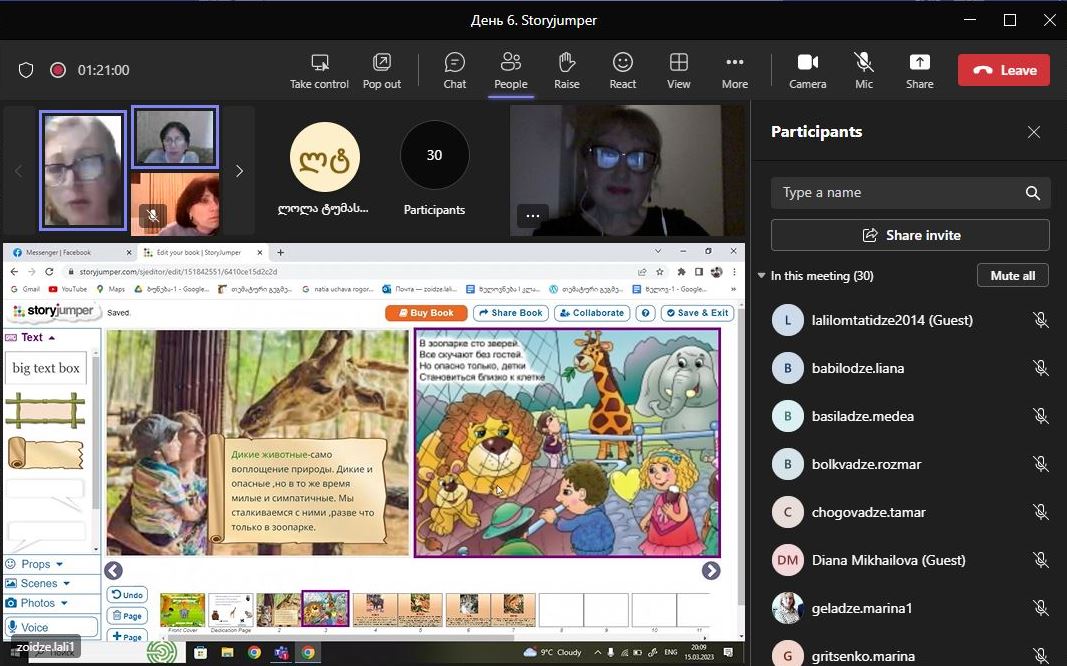Click the Mute all button
1067x666 pixels.
coord(1013,276)
